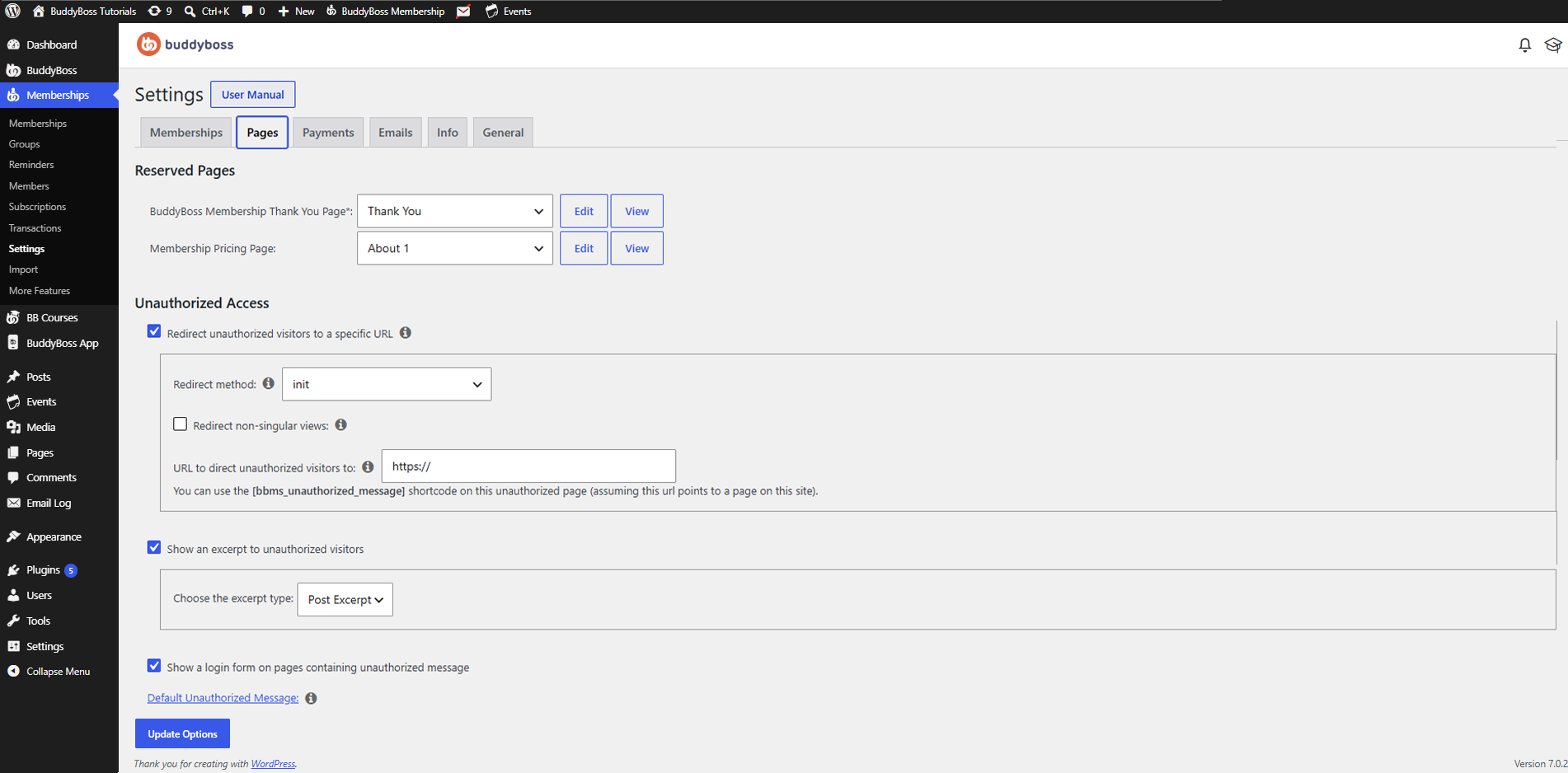Switch to the Payments tab

(328, 133)
